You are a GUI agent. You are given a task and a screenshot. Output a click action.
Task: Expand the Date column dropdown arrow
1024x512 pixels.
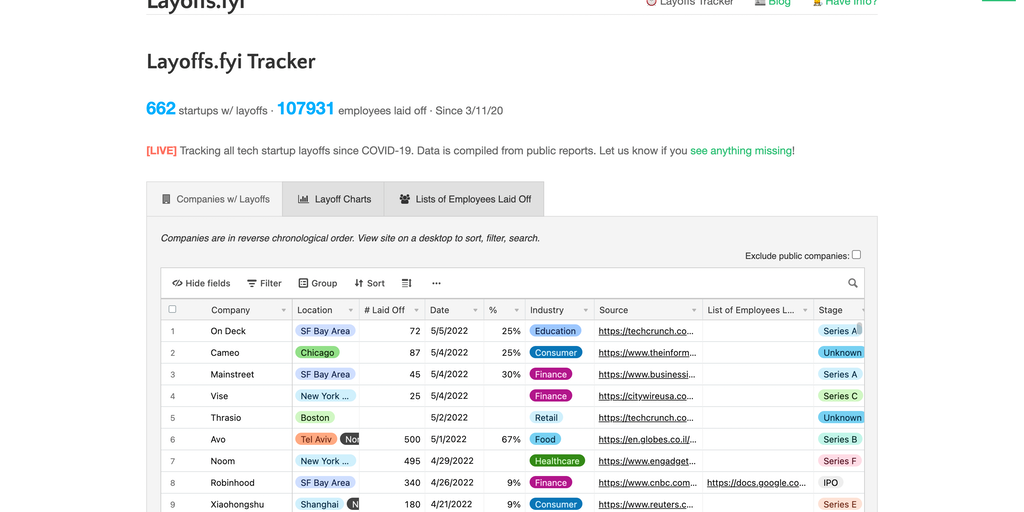(475, 310)
